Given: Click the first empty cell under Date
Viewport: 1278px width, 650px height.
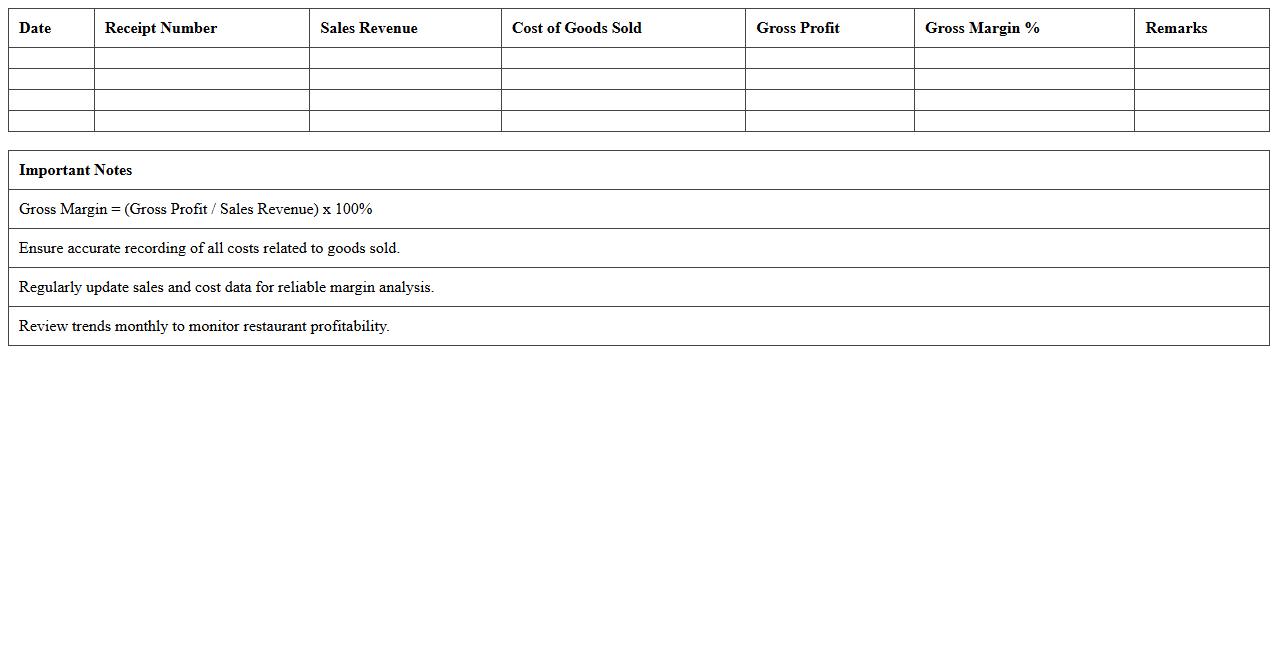Looking at the screenshot, I should pos(51,58).
